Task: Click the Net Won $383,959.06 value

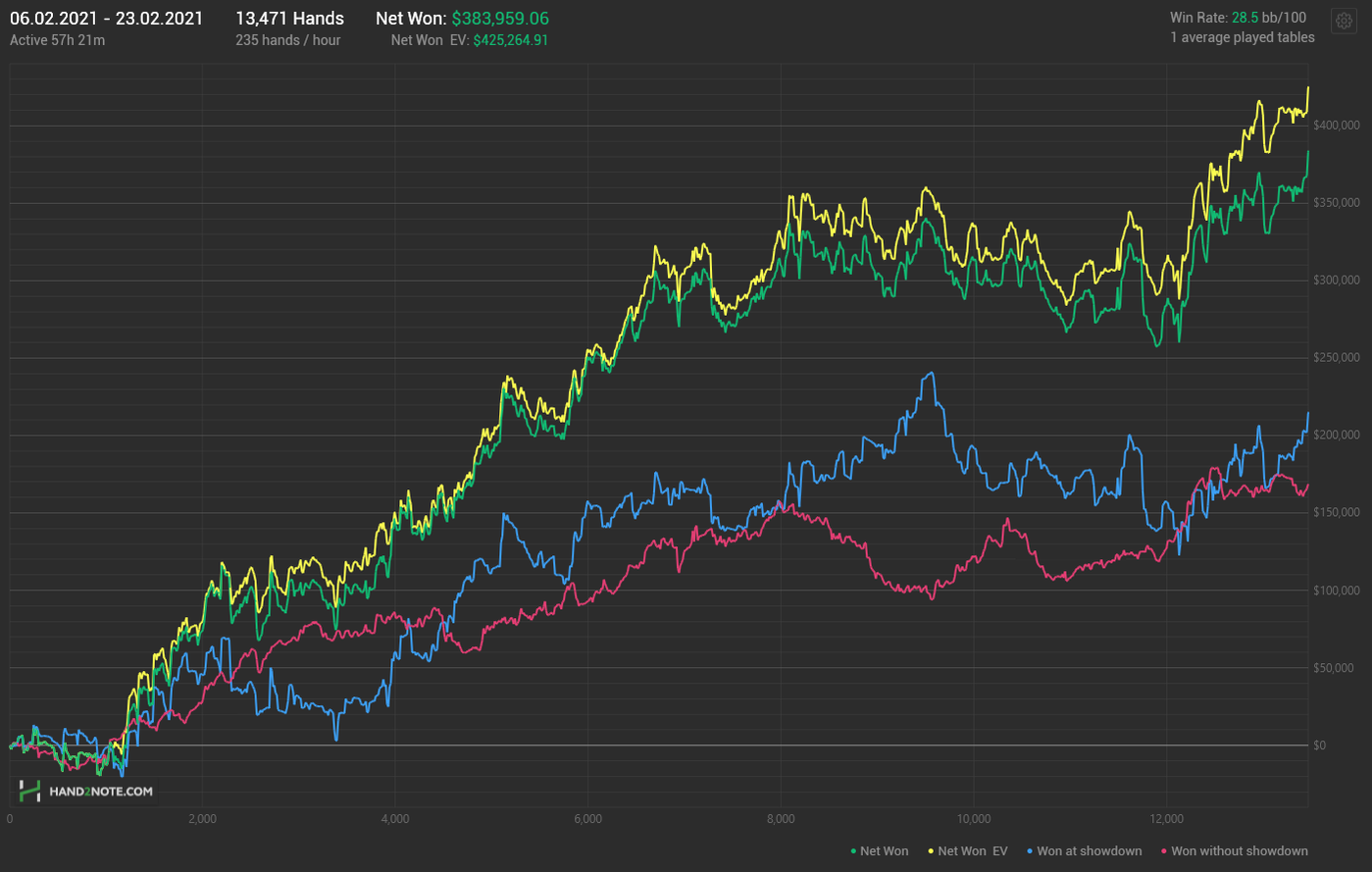Action: tap(500, 19)
